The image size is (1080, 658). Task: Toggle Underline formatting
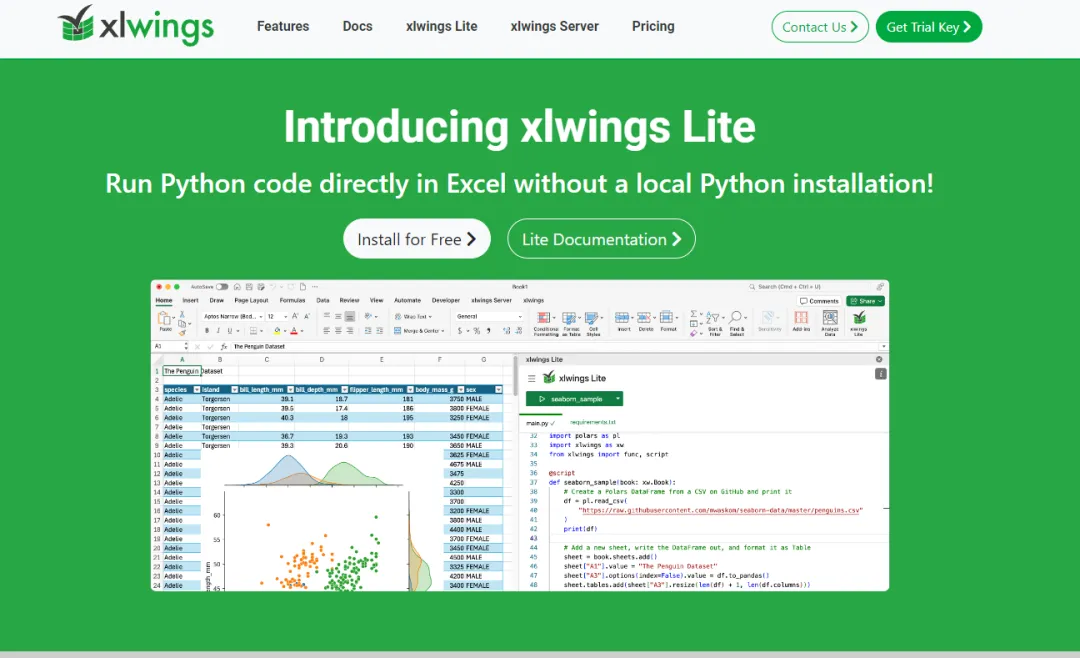point(229,331)
